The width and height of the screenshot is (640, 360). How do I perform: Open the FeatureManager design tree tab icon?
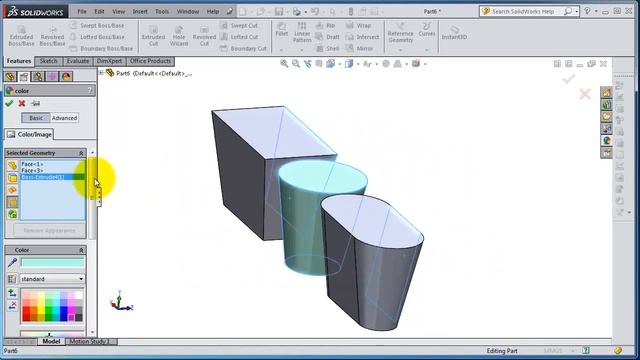point(10,76)
